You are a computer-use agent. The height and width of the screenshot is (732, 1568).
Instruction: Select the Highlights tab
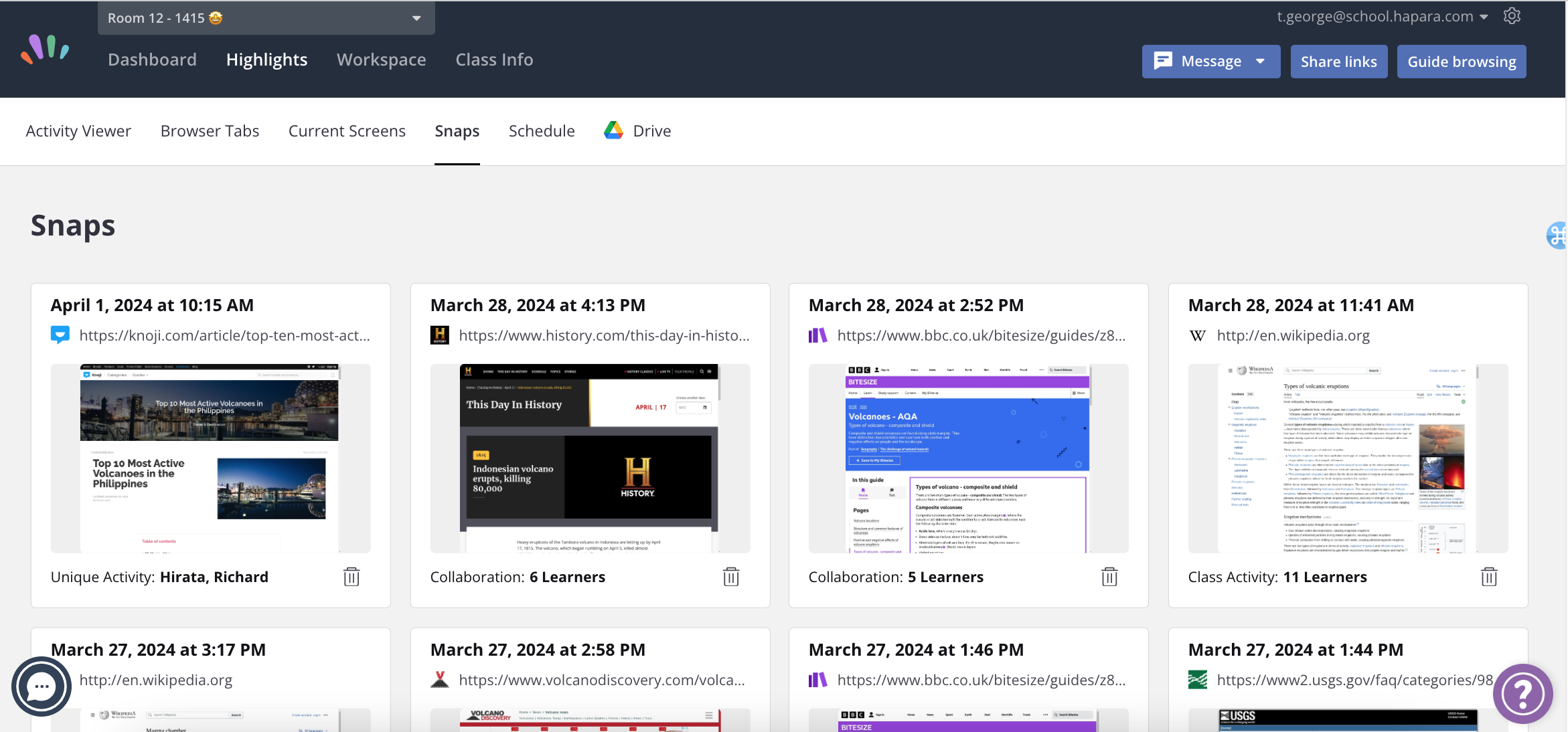pyautogui.click(x=266, y=60)
